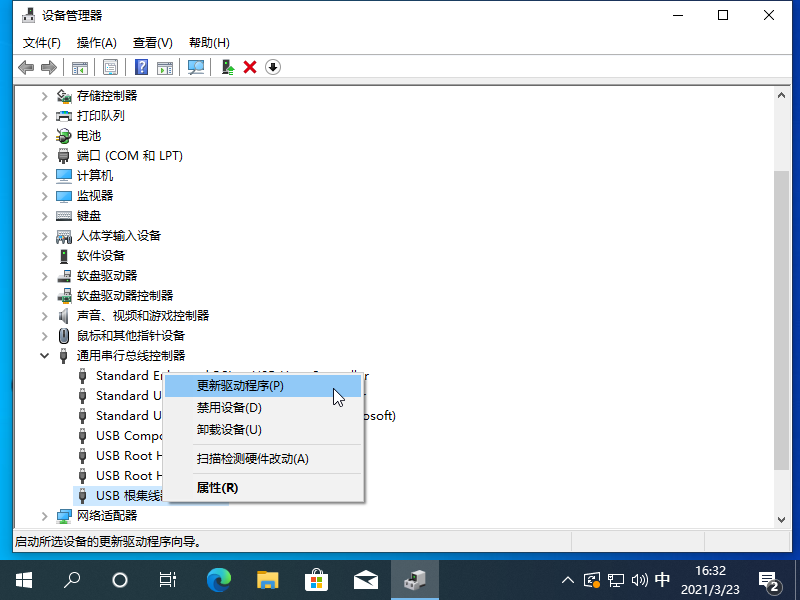Expand the 网络适配器 category
Viewport: 800px width, 600px height.
point(44,516)
